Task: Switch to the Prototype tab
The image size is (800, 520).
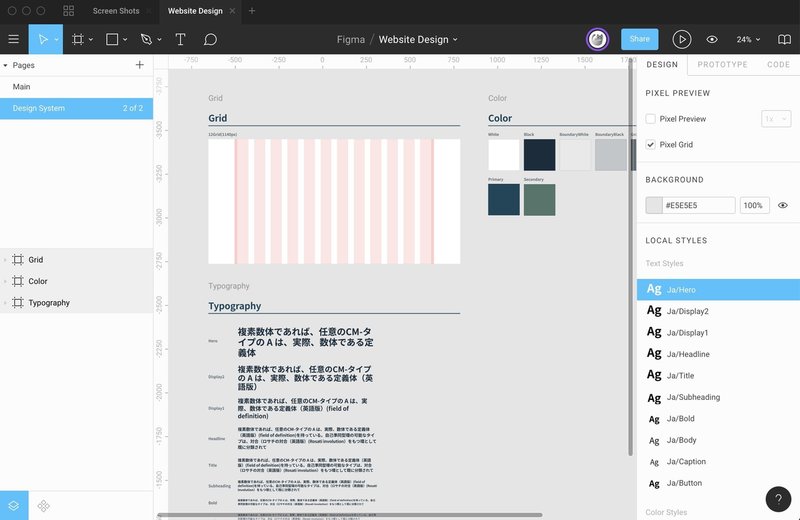Action: [x=722, y=65]
